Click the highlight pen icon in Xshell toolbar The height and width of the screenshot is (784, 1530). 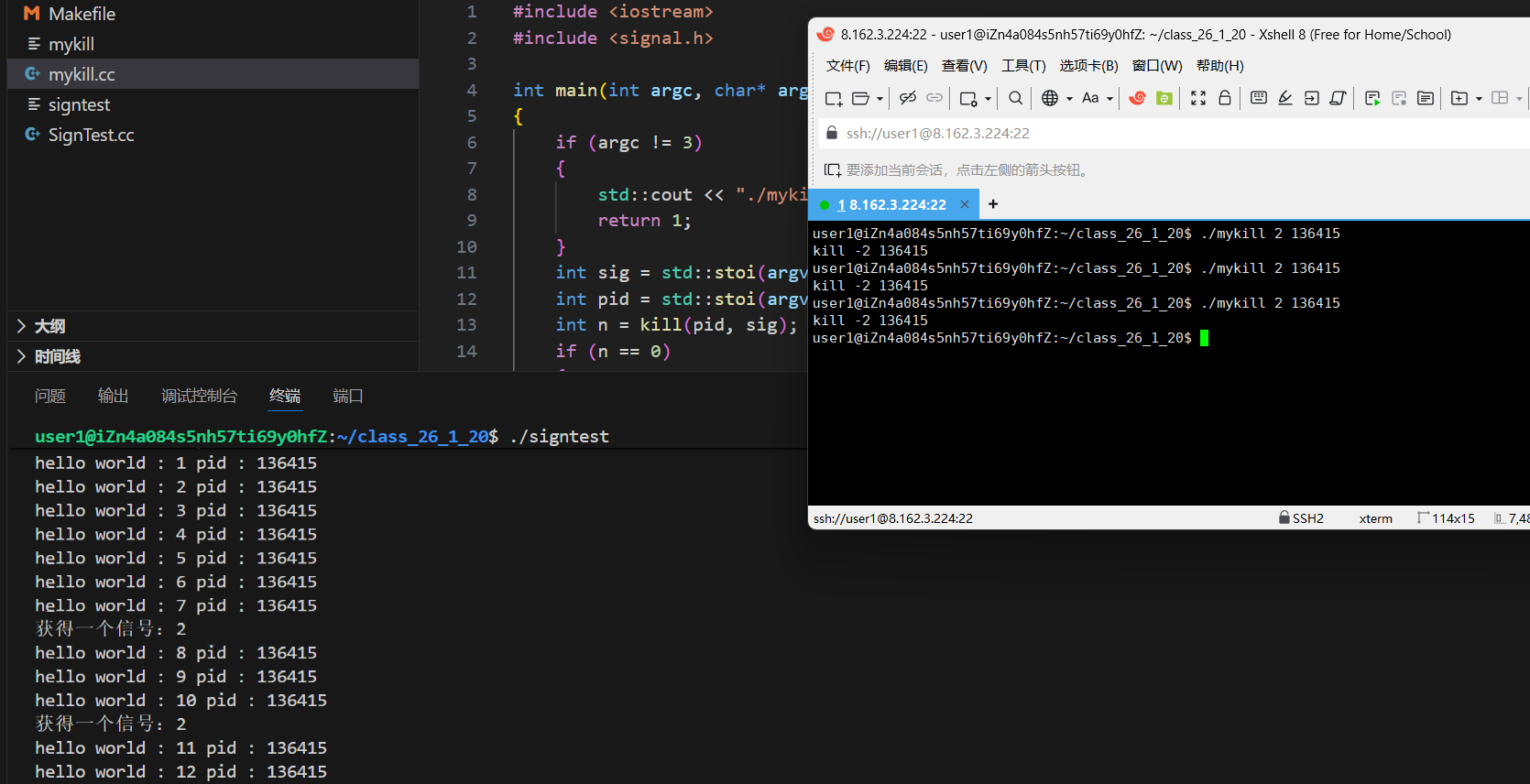pos(1285,98)
